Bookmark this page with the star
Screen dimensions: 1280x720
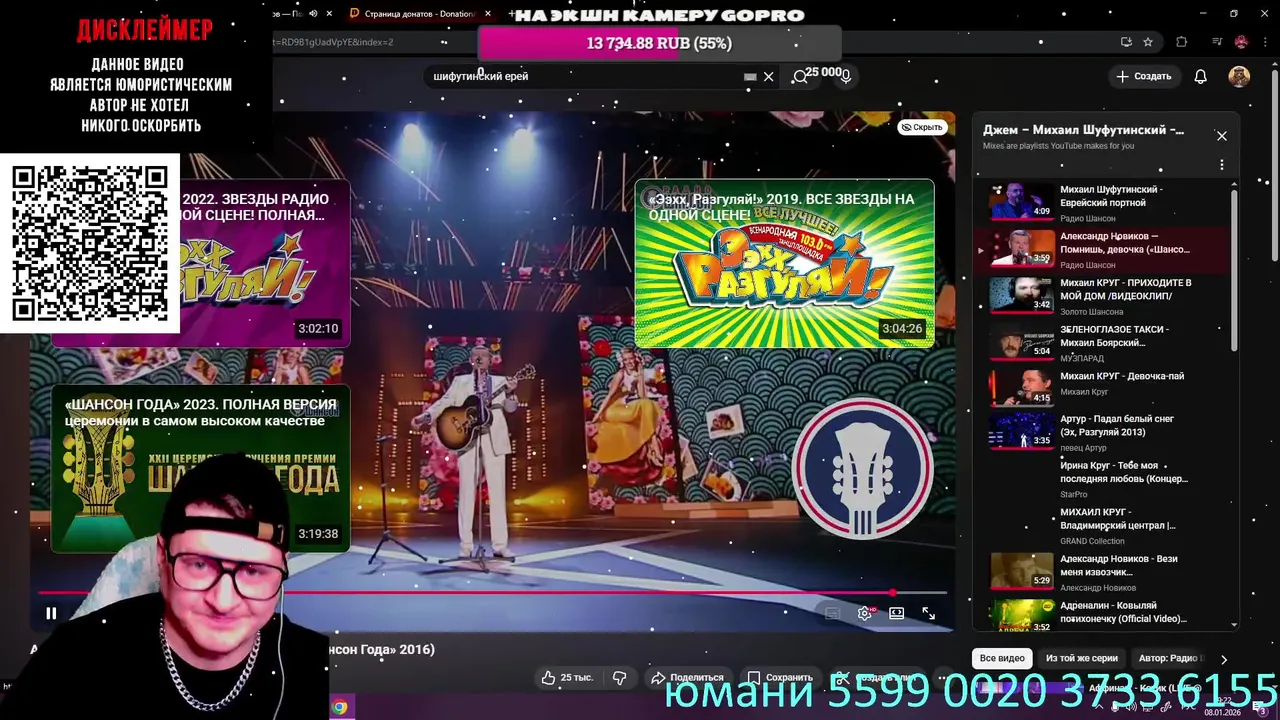1148,42
